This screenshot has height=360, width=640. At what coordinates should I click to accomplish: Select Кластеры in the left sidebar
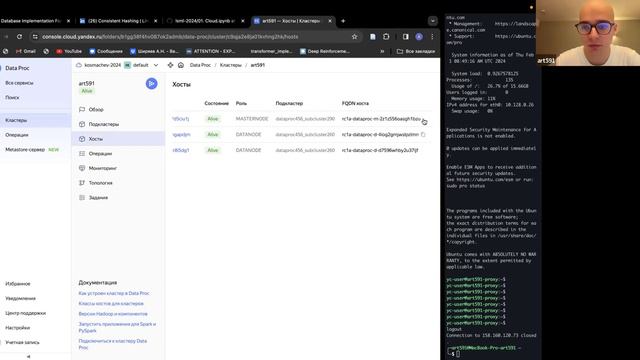click(36, 120)
